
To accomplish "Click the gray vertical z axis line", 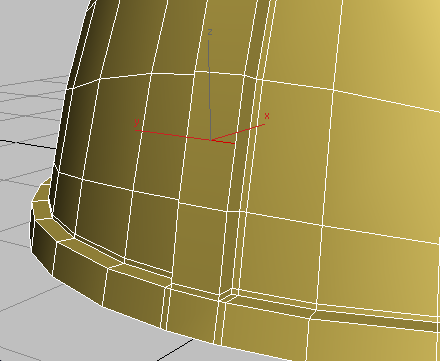I will [x=209, y=88].
